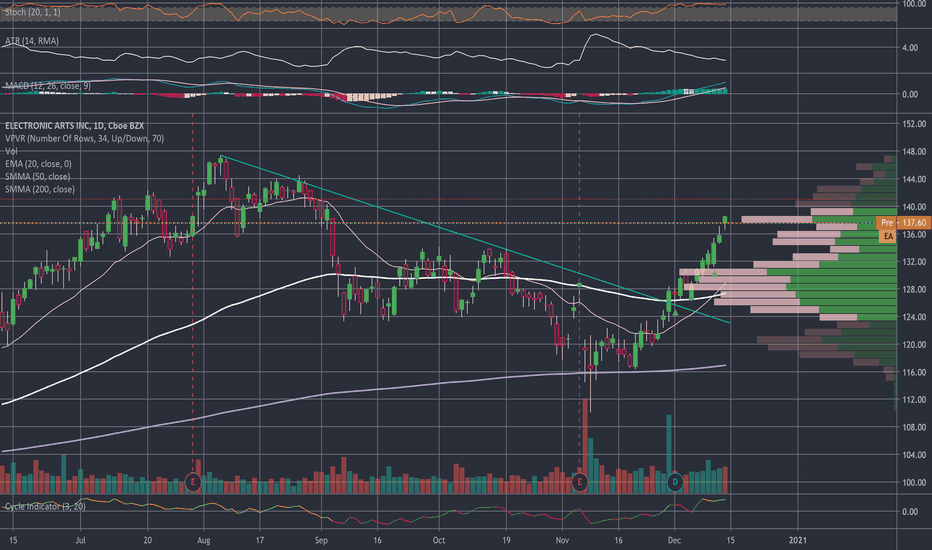
Task: Click the 148.00 price axis label
Action: tap(914, 152)
